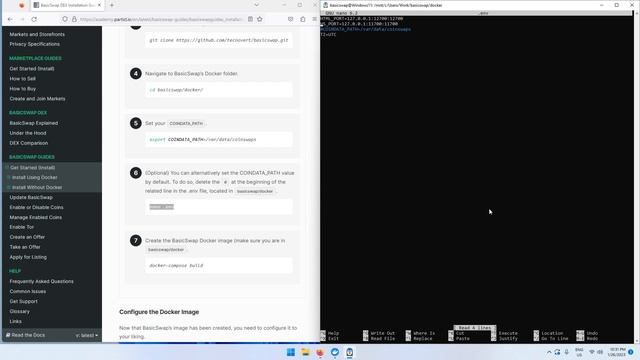The height and width of the screenshot is (360, 640).
Task: Open Apply for Listing page
Action: coord(28,257)
